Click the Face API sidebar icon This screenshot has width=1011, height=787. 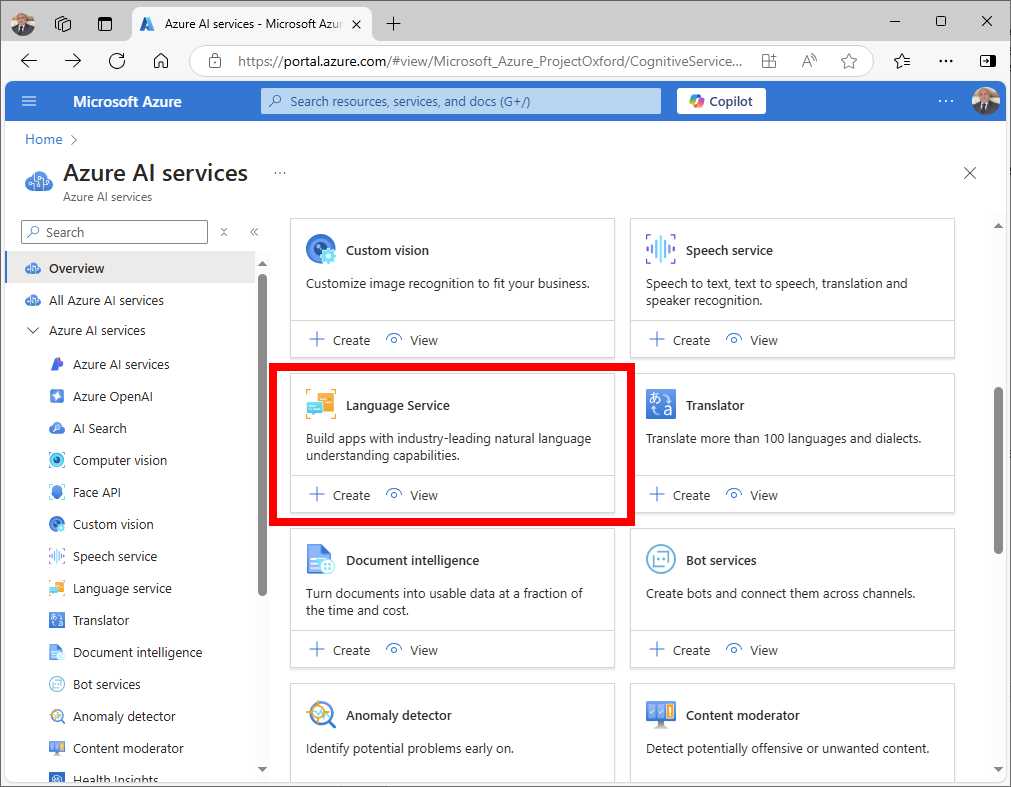(x=57, y=492)
